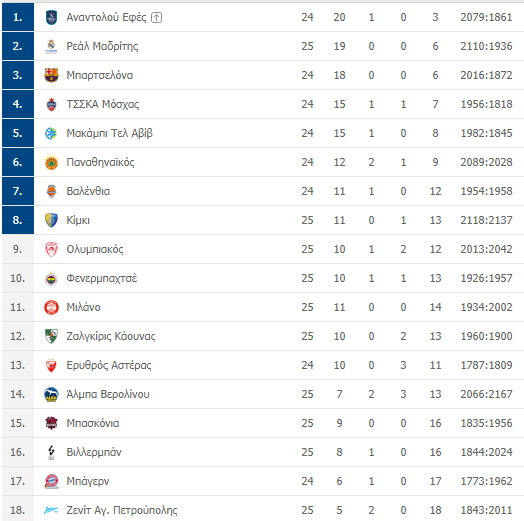Open the Ζενίτ Αγ. Πετρούπολης team link

[122, 510]
